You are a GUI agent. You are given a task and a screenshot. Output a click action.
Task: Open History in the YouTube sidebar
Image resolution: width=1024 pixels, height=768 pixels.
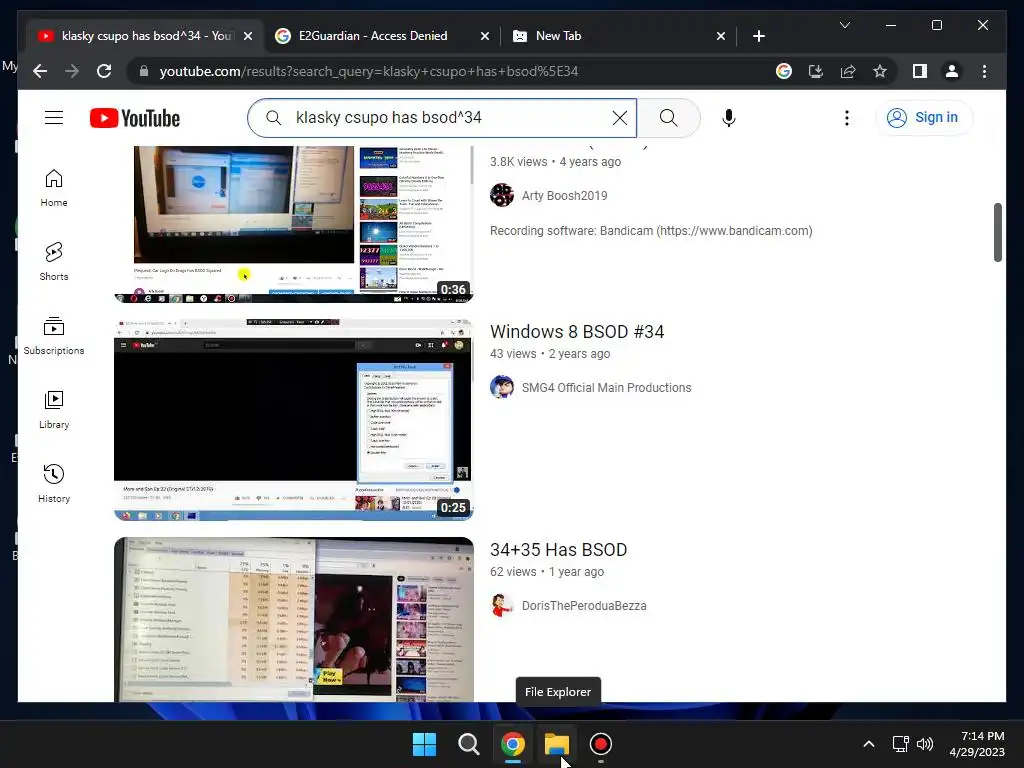pyautogui.click(x=54, y=484)
